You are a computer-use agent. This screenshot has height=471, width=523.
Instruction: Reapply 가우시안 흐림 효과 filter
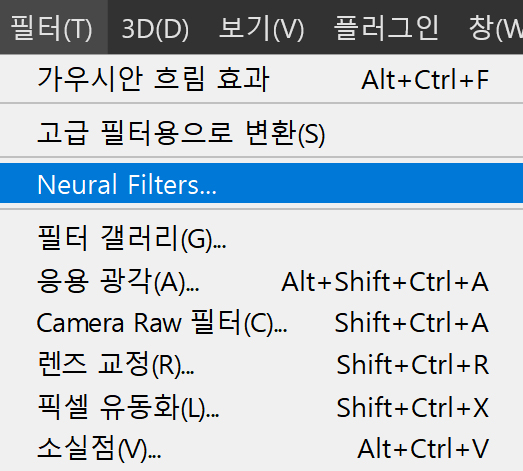262,79
